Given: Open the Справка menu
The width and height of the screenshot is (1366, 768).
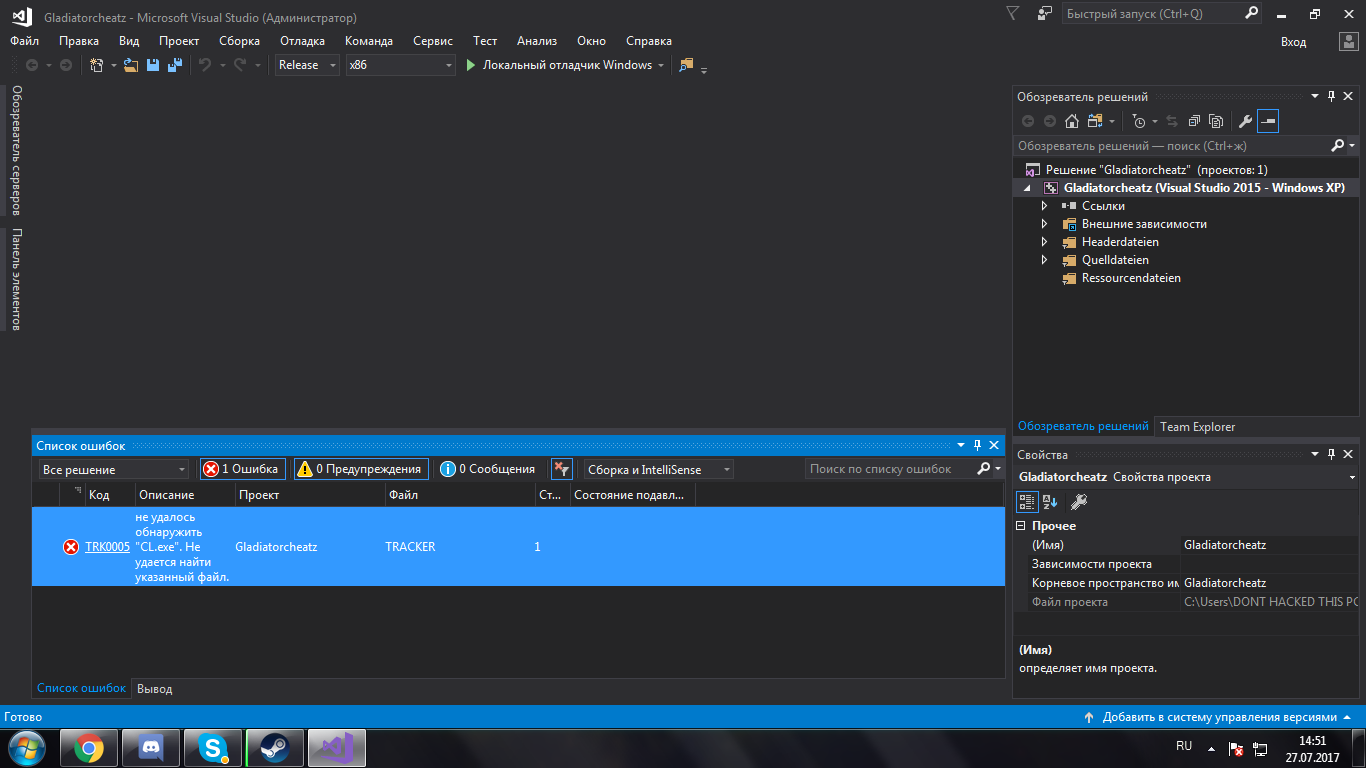Looking at the screenshot, I should (x=649, y=41).
